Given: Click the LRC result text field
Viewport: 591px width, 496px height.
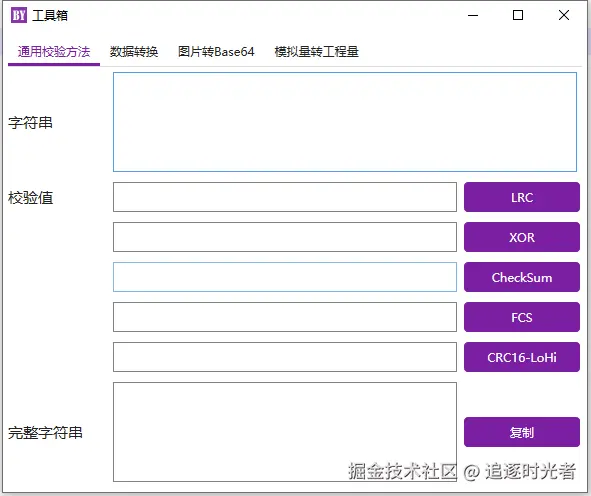Looking at the screenshot, I should tap(285, 197).
